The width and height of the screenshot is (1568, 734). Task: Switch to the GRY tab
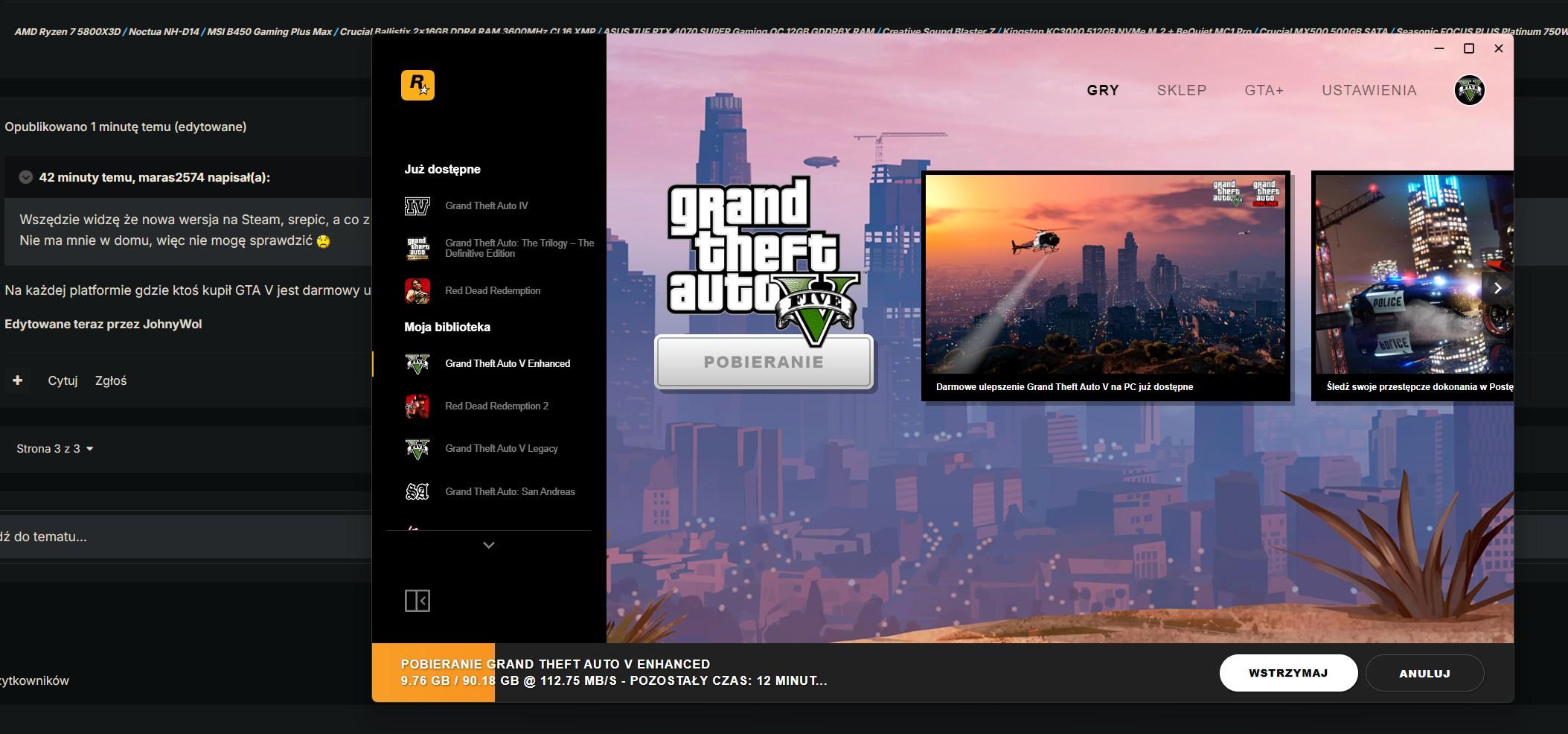[x=1103, y=90]
